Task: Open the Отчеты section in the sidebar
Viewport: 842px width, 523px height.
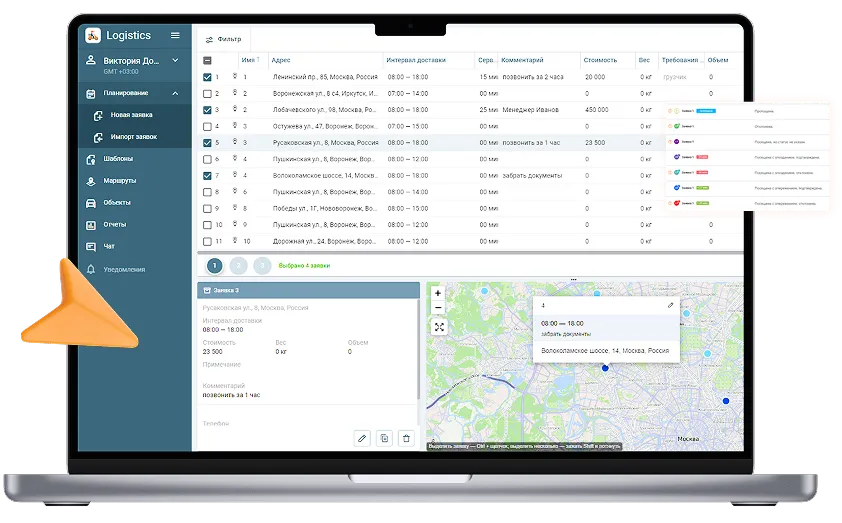Action: click(x=114, y=224)
